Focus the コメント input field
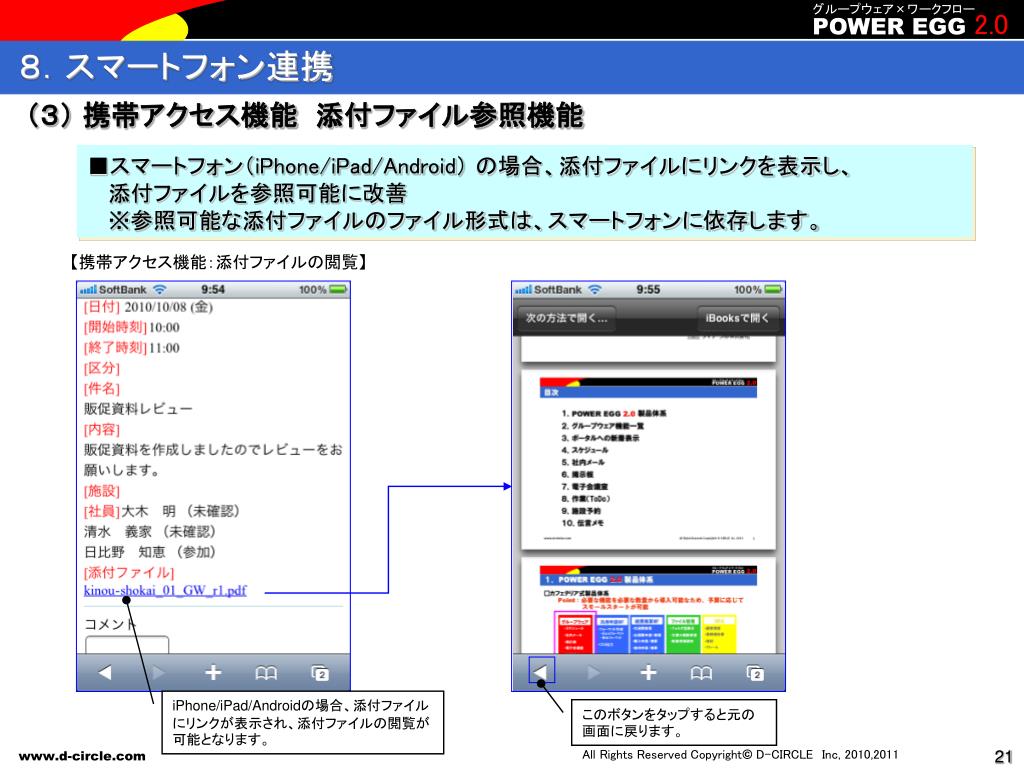1024x768 pixels. (x=127, y=645)
